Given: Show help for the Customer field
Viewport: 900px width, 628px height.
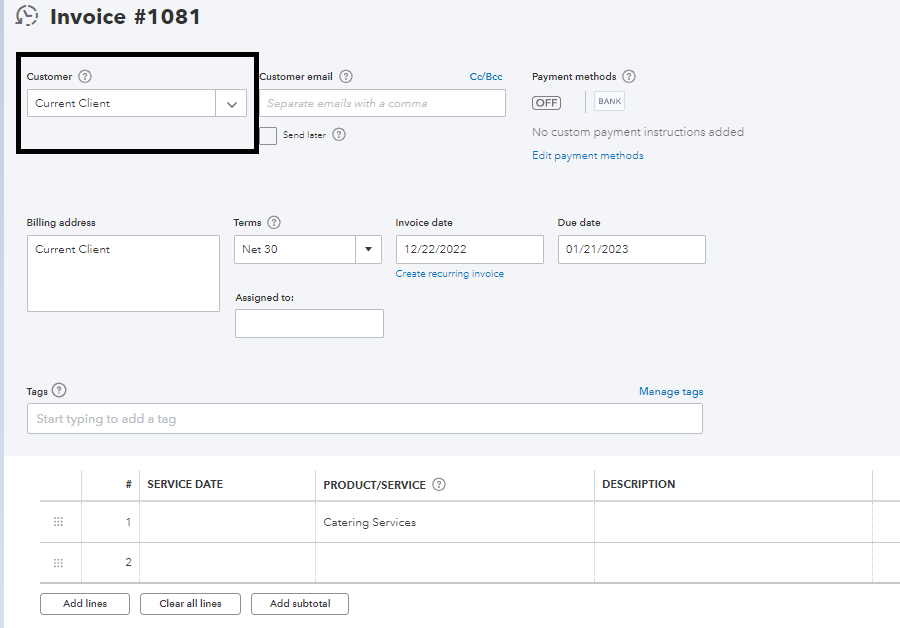Looking at the screenshot, I should point(85,76).
